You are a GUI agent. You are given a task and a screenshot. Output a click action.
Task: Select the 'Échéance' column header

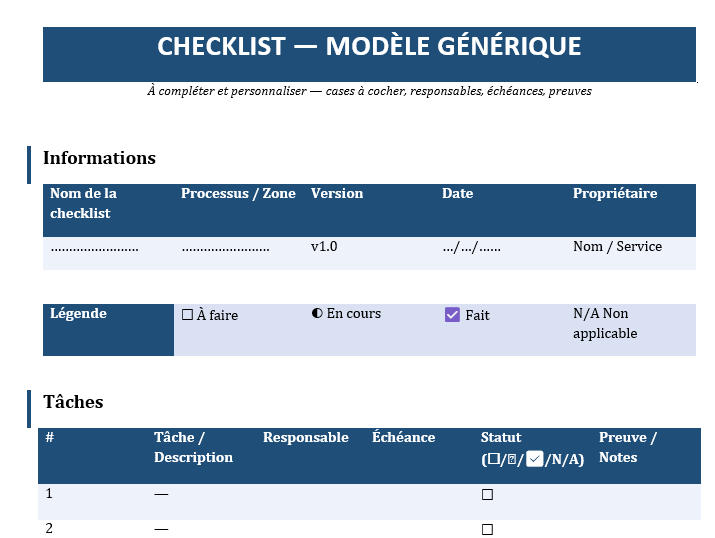(403, 438)
